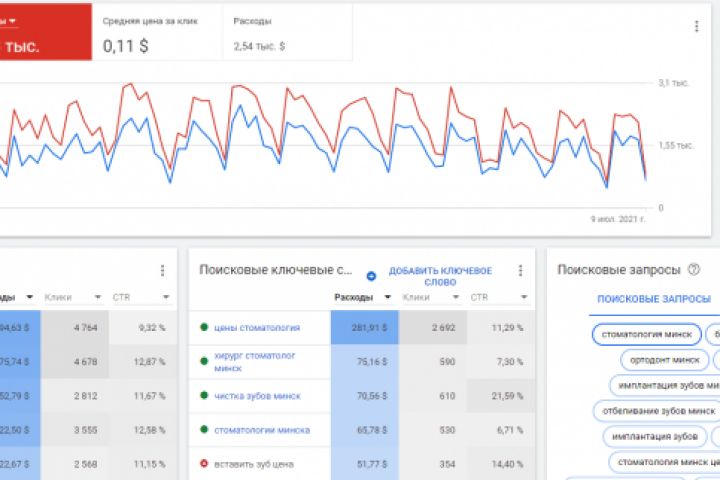The width and height of the screenshot is (720, 480).
Task: Open keyword чистка зубов минск
Action: click(x=257, y=396)
